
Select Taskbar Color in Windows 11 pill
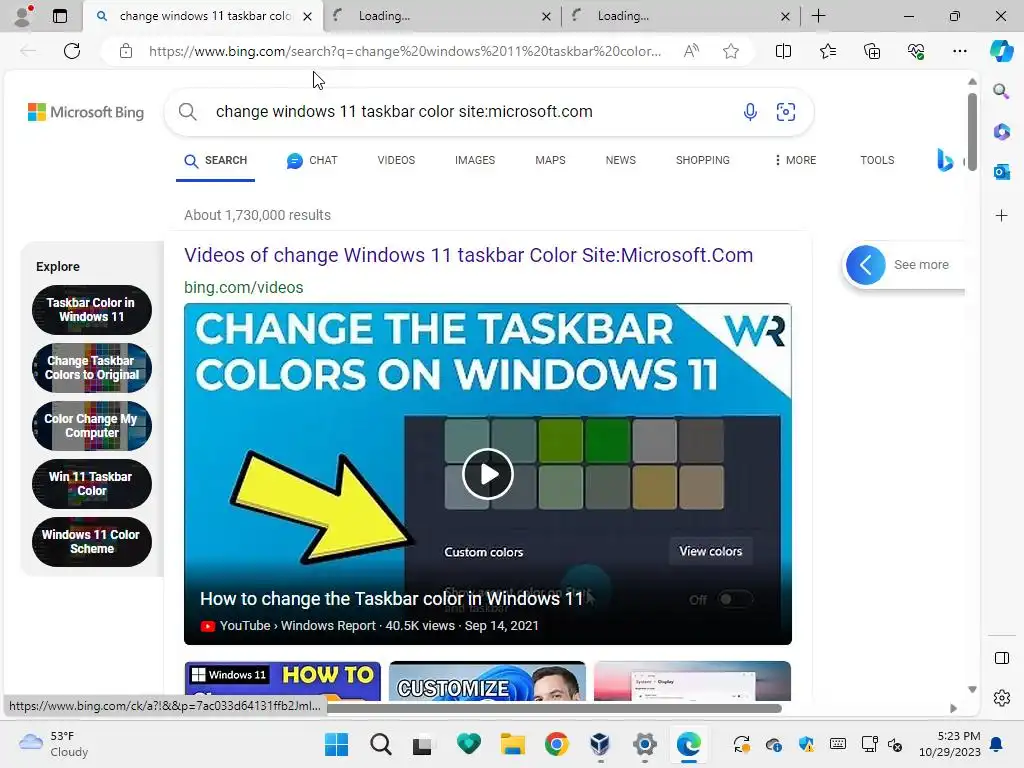pos(91,310)
